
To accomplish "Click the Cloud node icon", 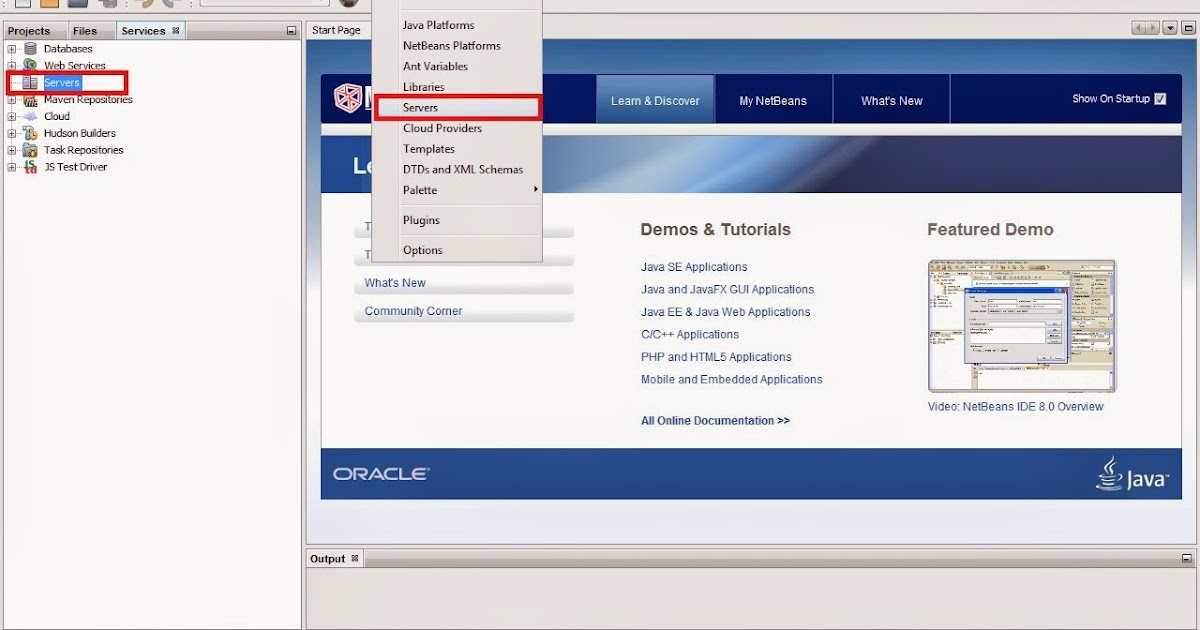I will [x=30, y=116].
